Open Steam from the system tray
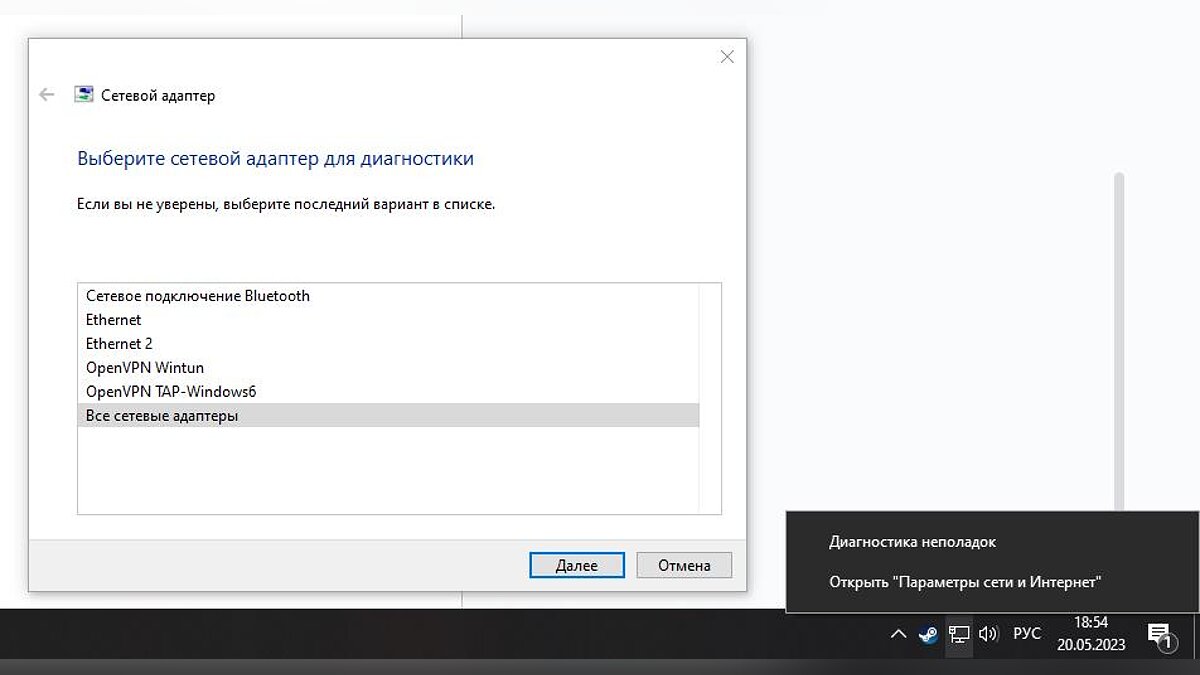1200x675 pixels. [x=928, y=634]
